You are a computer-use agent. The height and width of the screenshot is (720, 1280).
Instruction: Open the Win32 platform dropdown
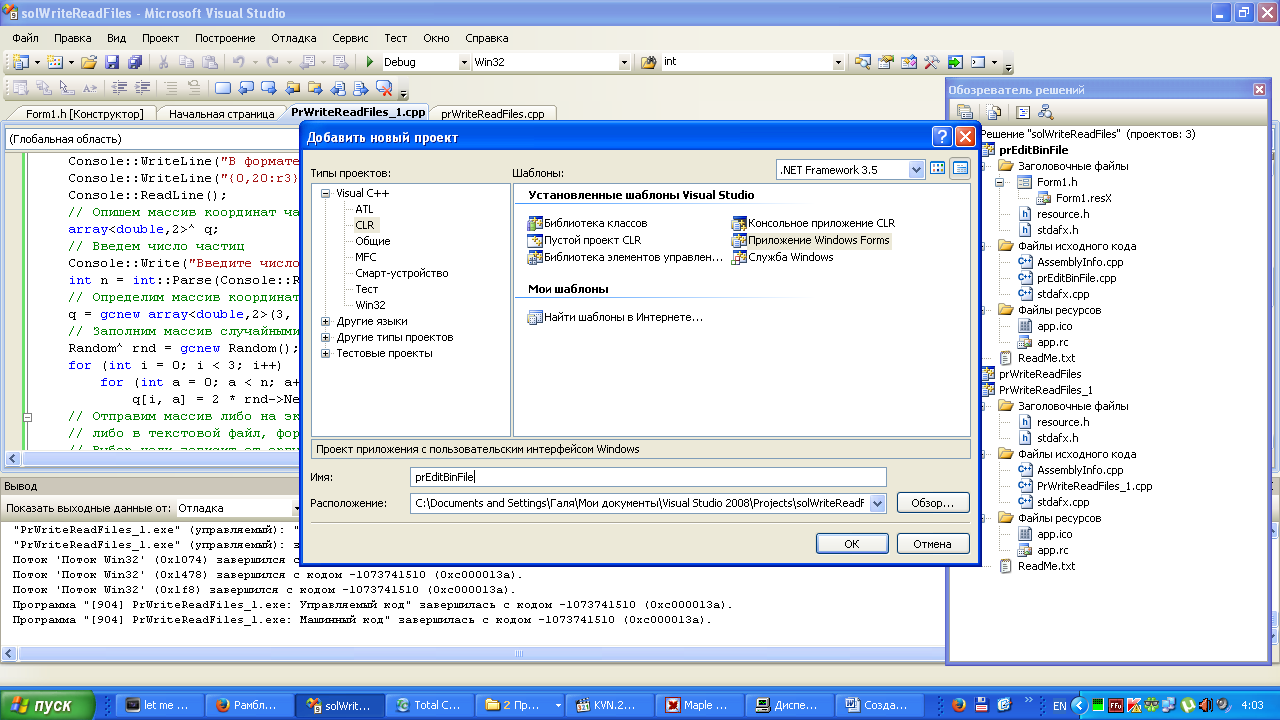(x=624, y=62)
